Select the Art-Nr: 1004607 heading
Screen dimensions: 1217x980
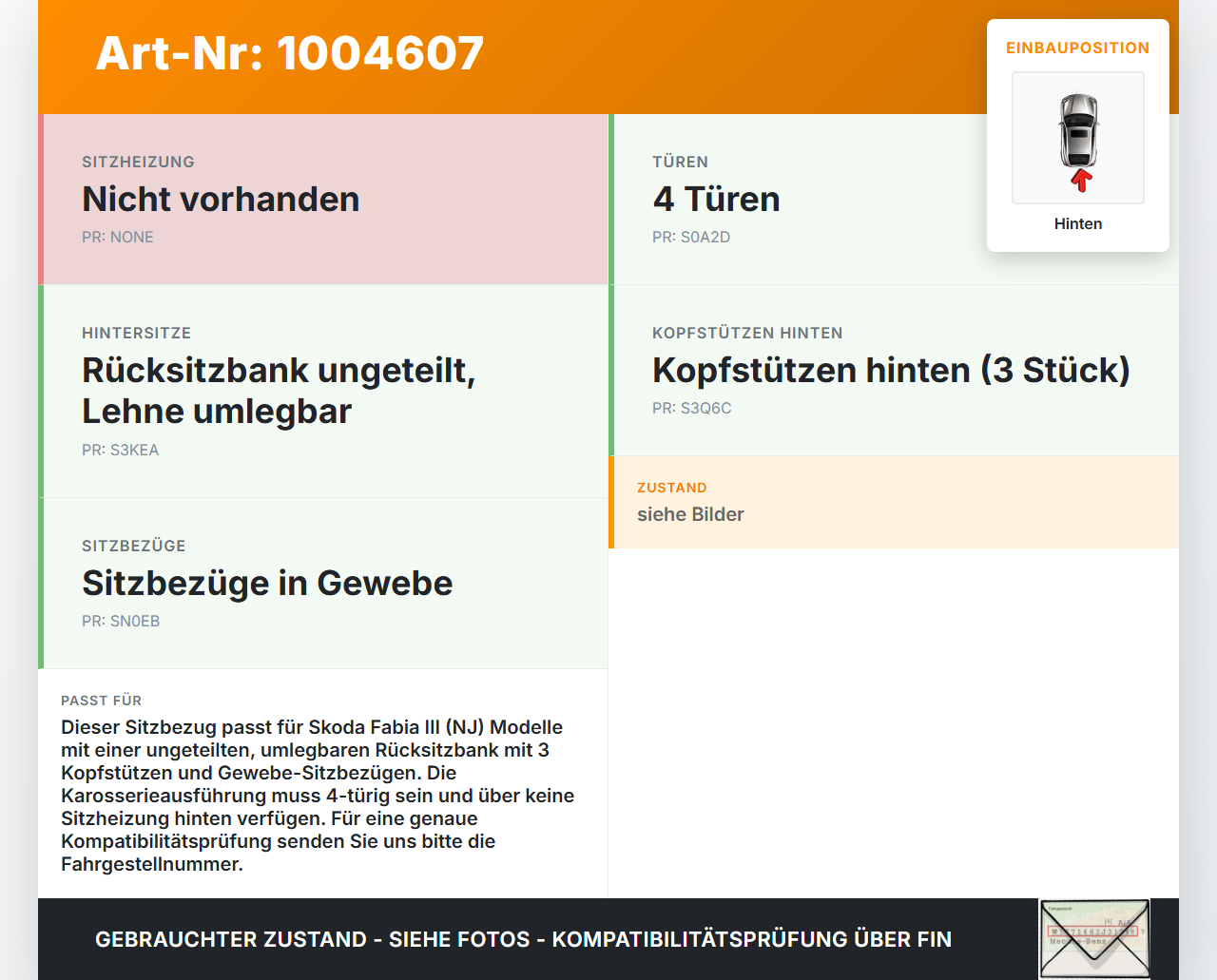click(x=290, y=53)
